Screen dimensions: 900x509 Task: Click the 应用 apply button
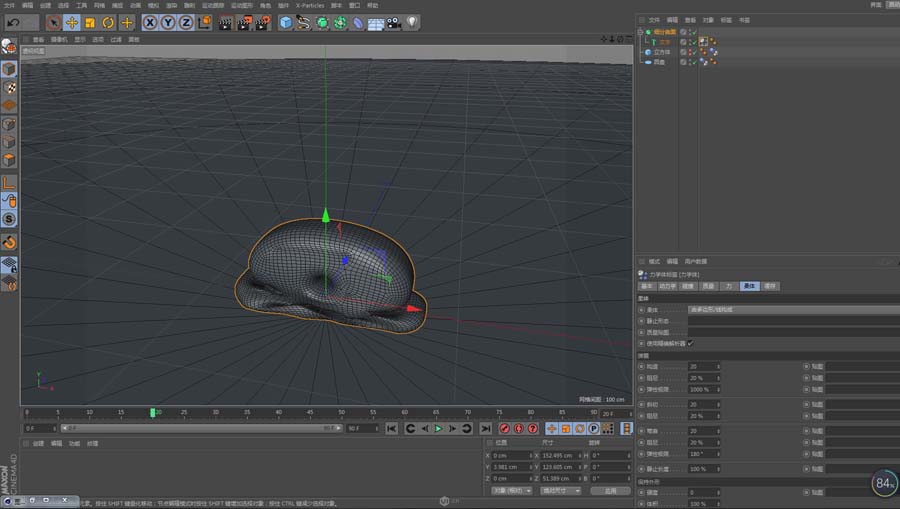pos(610,491)
